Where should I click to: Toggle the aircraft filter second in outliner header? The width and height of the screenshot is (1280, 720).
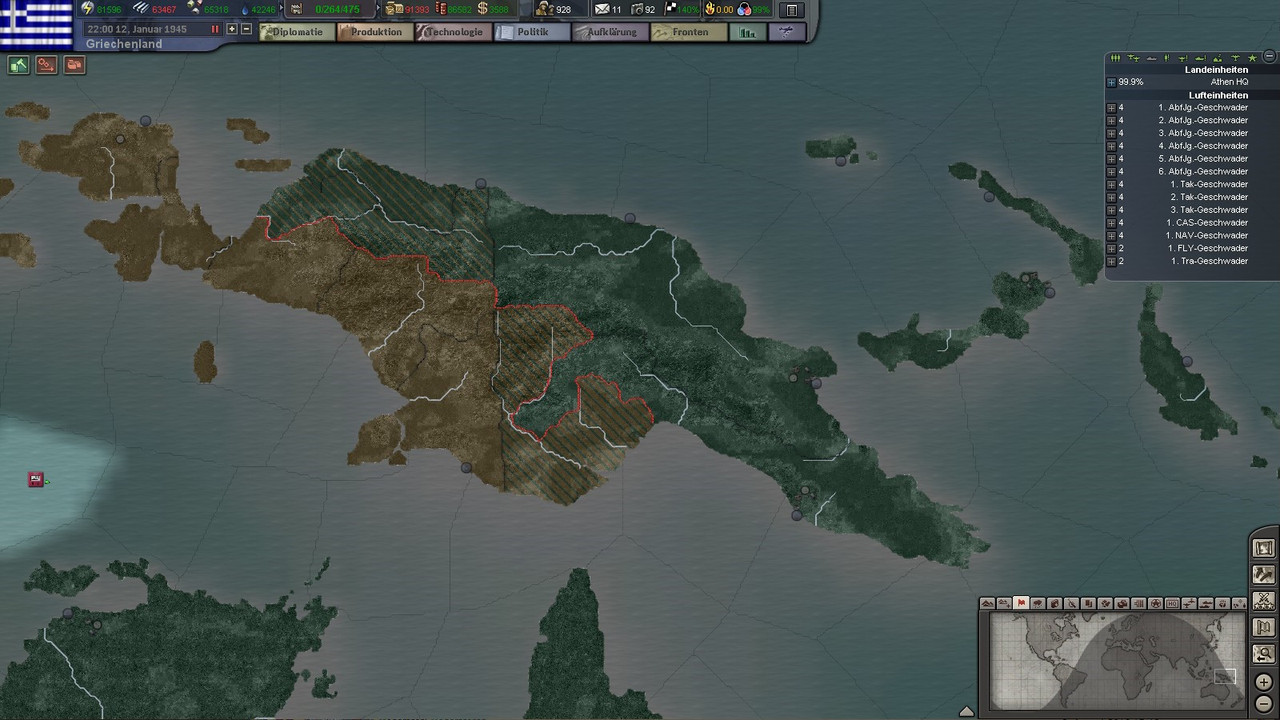tap(1134, 58)
